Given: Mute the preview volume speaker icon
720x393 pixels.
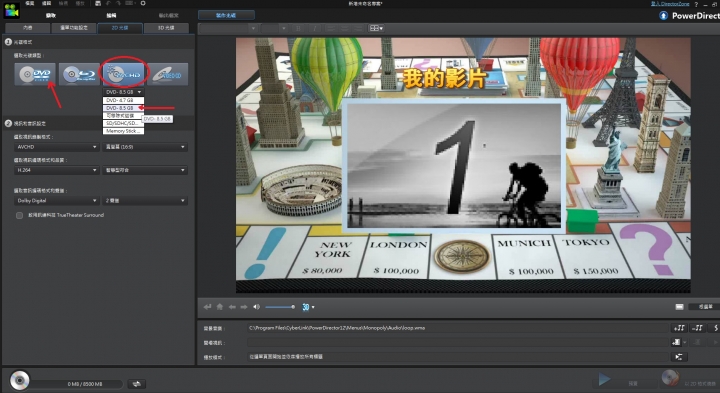Looking at the screenshot, I should (x=257, y=307).
